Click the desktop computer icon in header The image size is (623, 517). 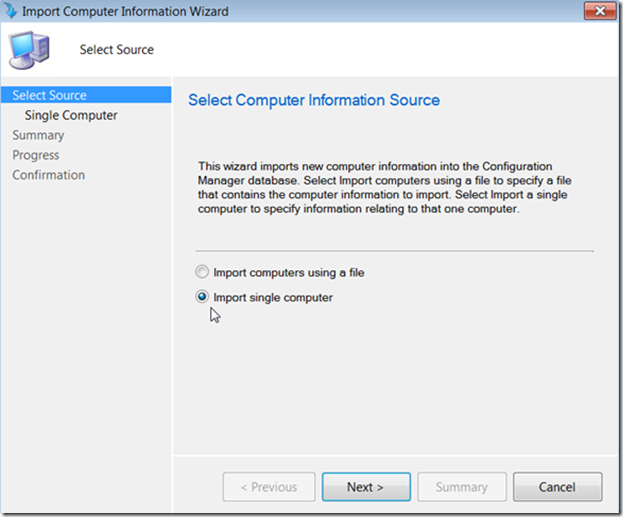(x=30, y=50)
